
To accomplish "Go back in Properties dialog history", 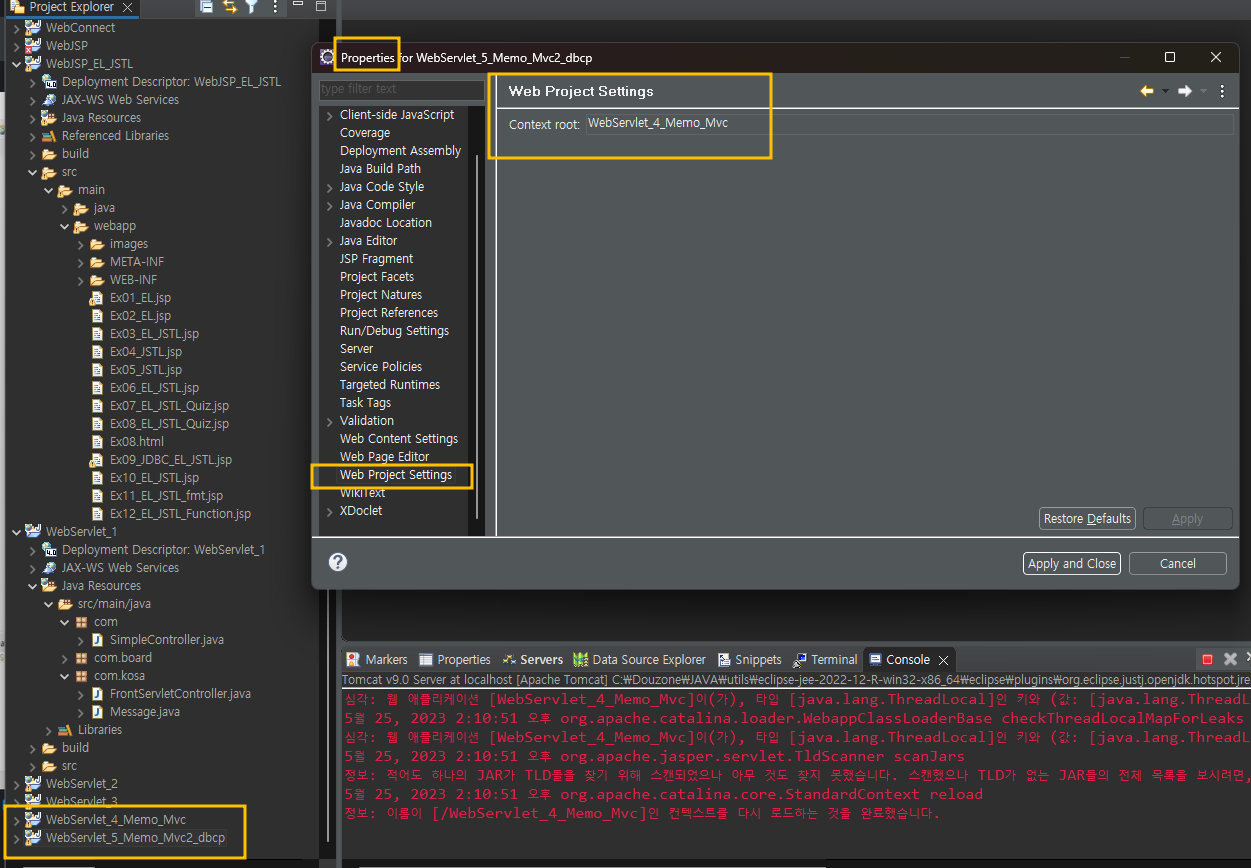I will [1147, 91].
